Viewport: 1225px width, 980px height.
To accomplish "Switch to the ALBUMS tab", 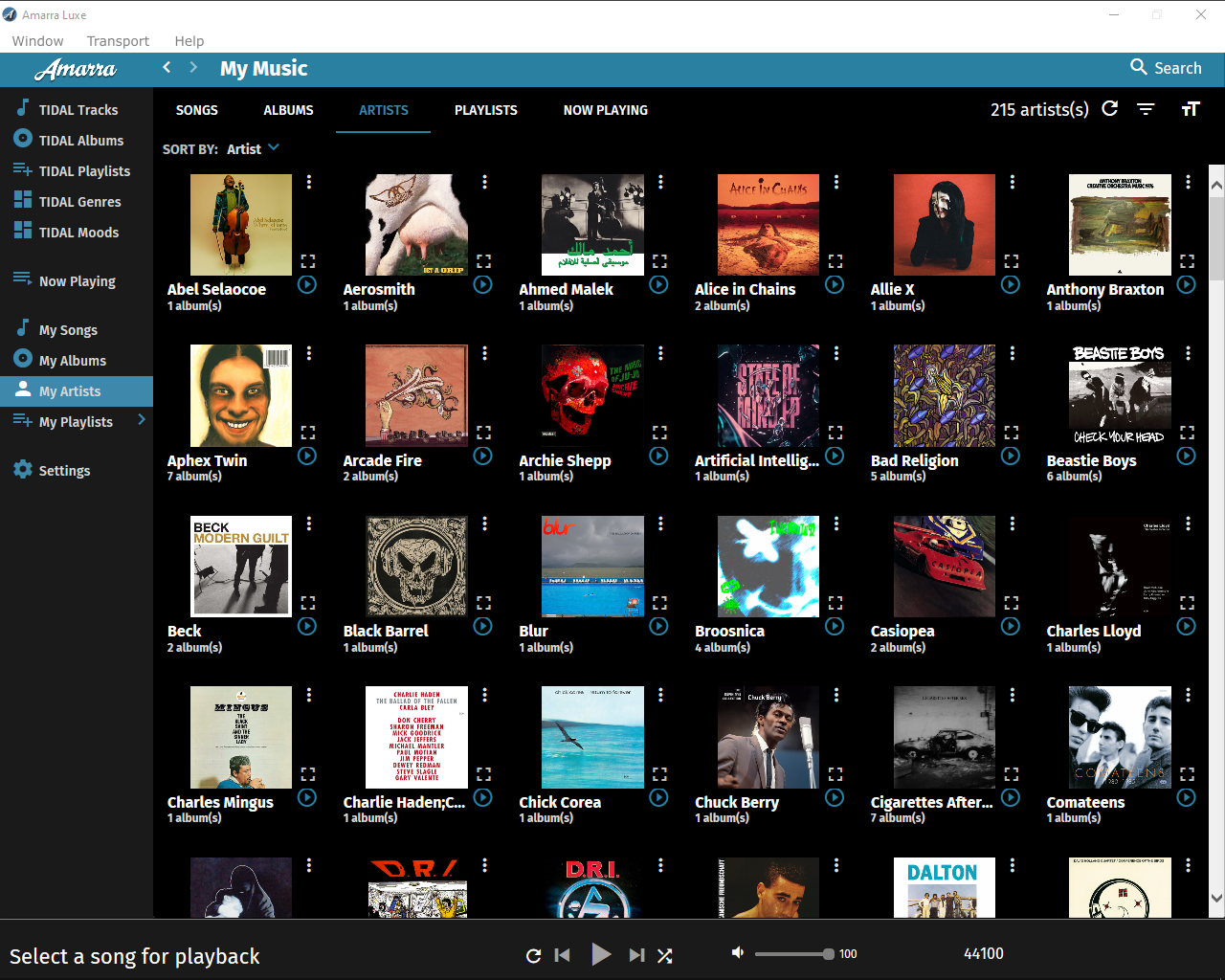I will (289, 110).
